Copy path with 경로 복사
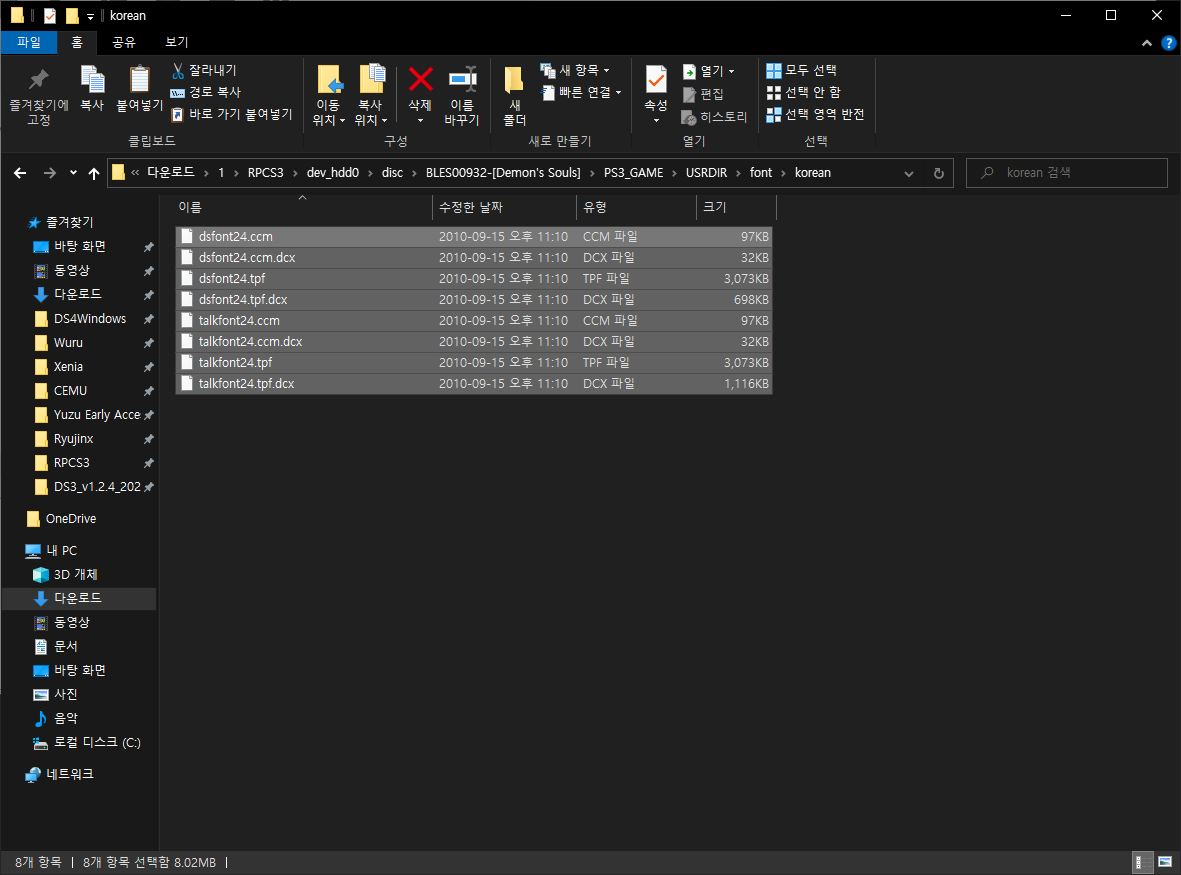This screenshot has width=1181, height=875. click(x=206, y=92)
